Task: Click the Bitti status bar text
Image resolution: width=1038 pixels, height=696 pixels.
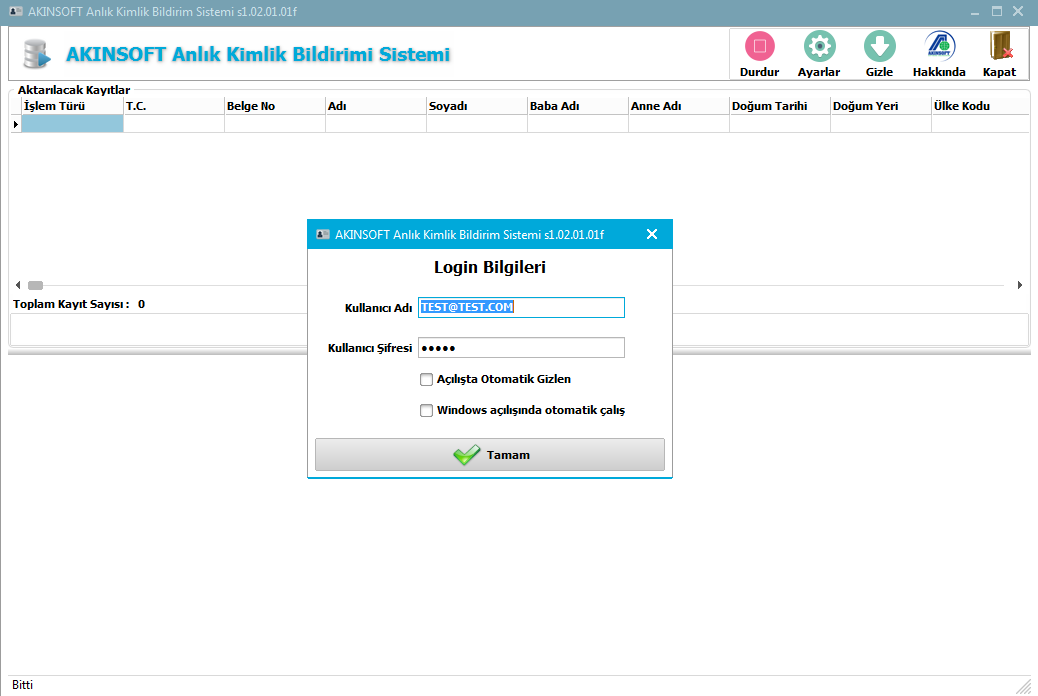Action: (23, 685)
